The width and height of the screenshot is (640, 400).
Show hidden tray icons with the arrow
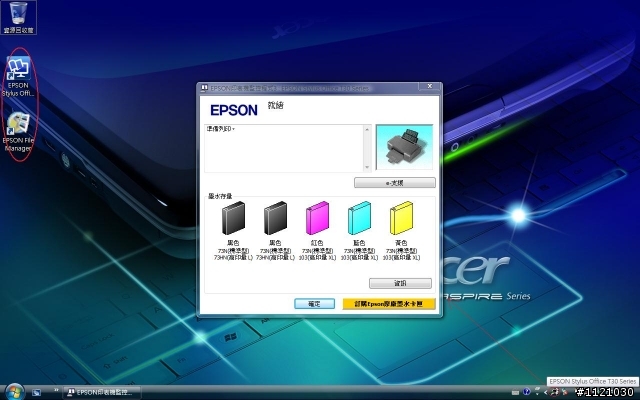pyautogui.click(x=545, y=392)
